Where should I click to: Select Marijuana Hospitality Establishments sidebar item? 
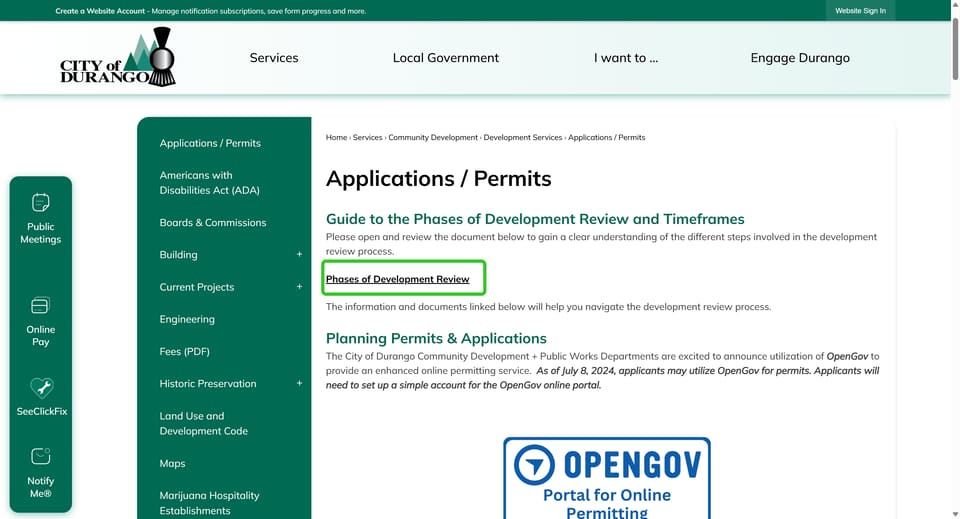[x=209, y=503]
